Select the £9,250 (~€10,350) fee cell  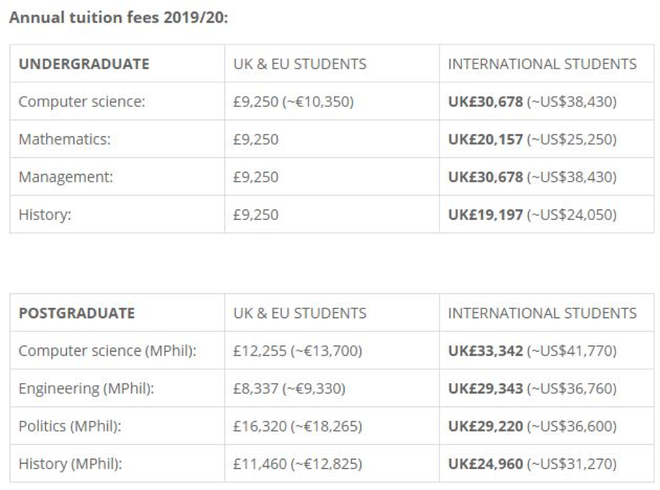(293, 101)
